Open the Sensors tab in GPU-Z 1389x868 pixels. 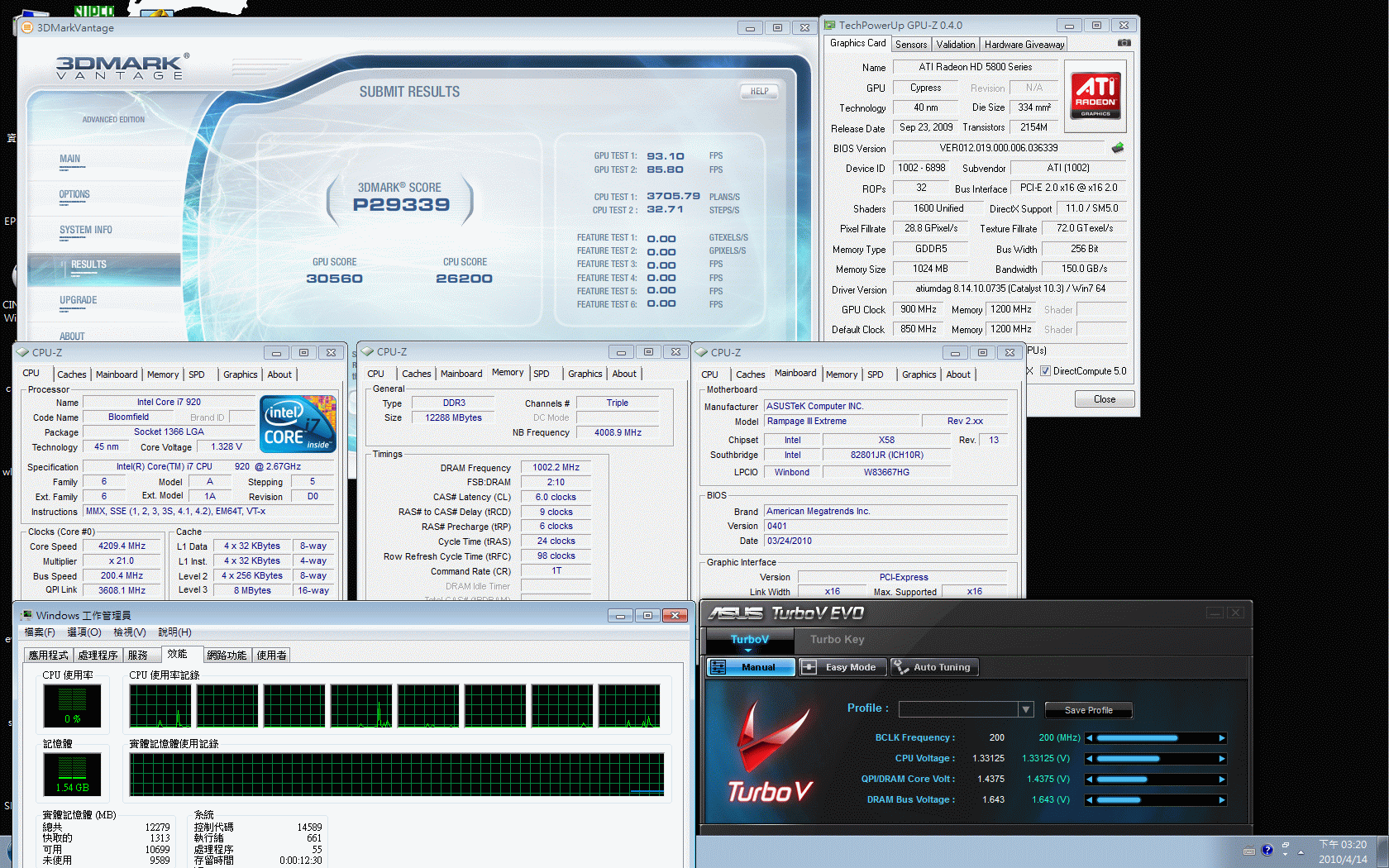(911, 45)
